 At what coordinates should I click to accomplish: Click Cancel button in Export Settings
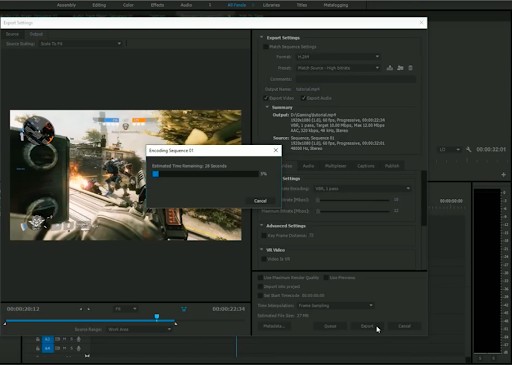click(404, 326)
